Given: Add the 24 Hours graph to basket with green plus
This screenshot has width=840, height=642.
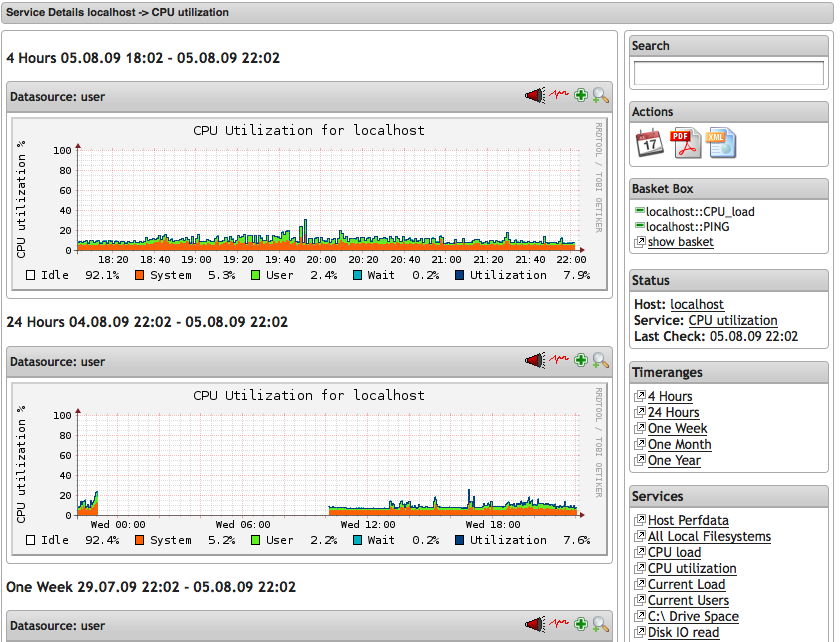Looking at the screenshot, I should [581, 360].
